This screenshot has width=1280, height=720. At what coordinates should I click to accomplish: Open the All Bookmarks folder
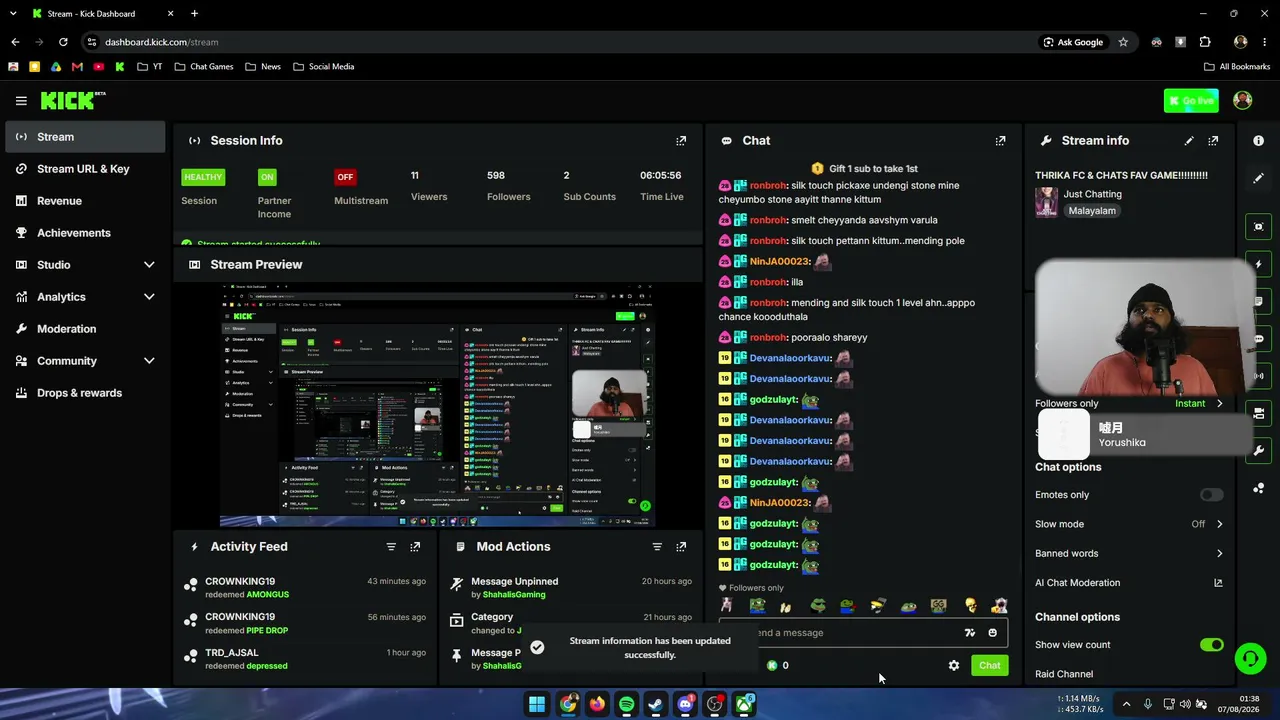point(1237,67)
